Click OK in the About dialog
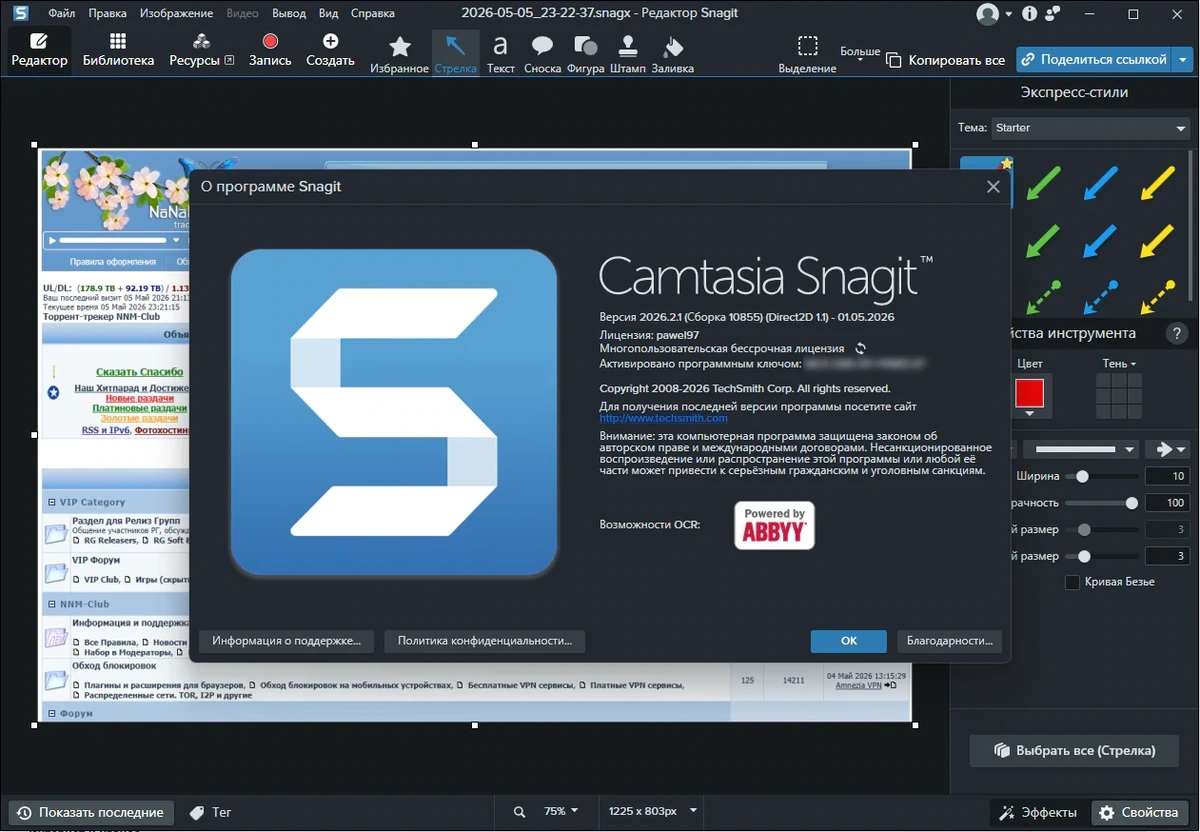Viewport: 1200px width, 832px height. pyautogui.click(x=849, y=641)
